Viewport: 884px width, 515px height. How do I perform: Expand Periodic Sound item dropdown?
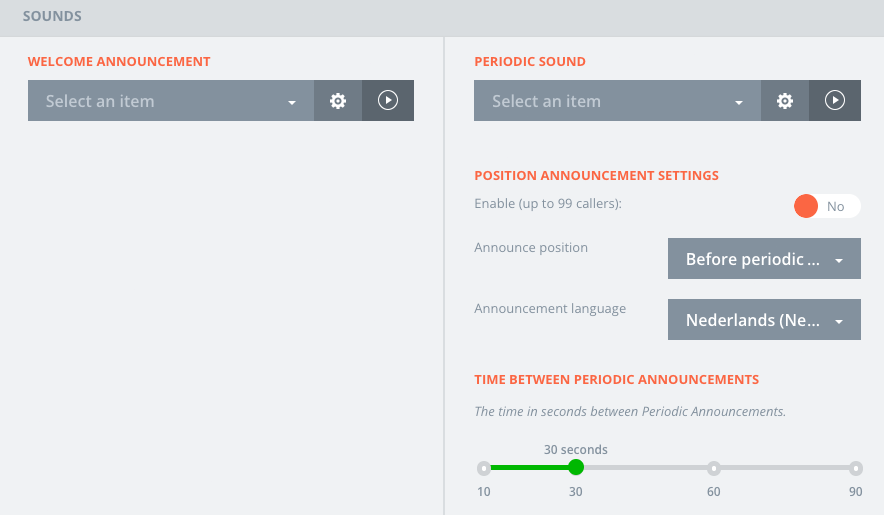617,101
